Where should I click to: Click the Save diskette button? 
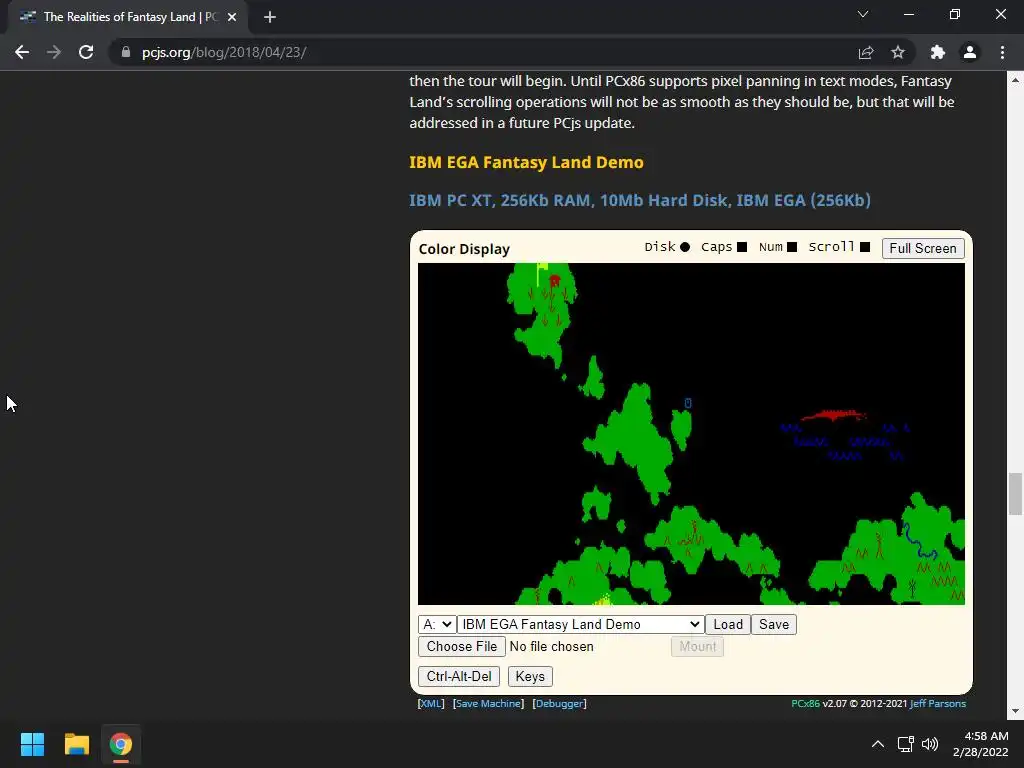[774, 624]
